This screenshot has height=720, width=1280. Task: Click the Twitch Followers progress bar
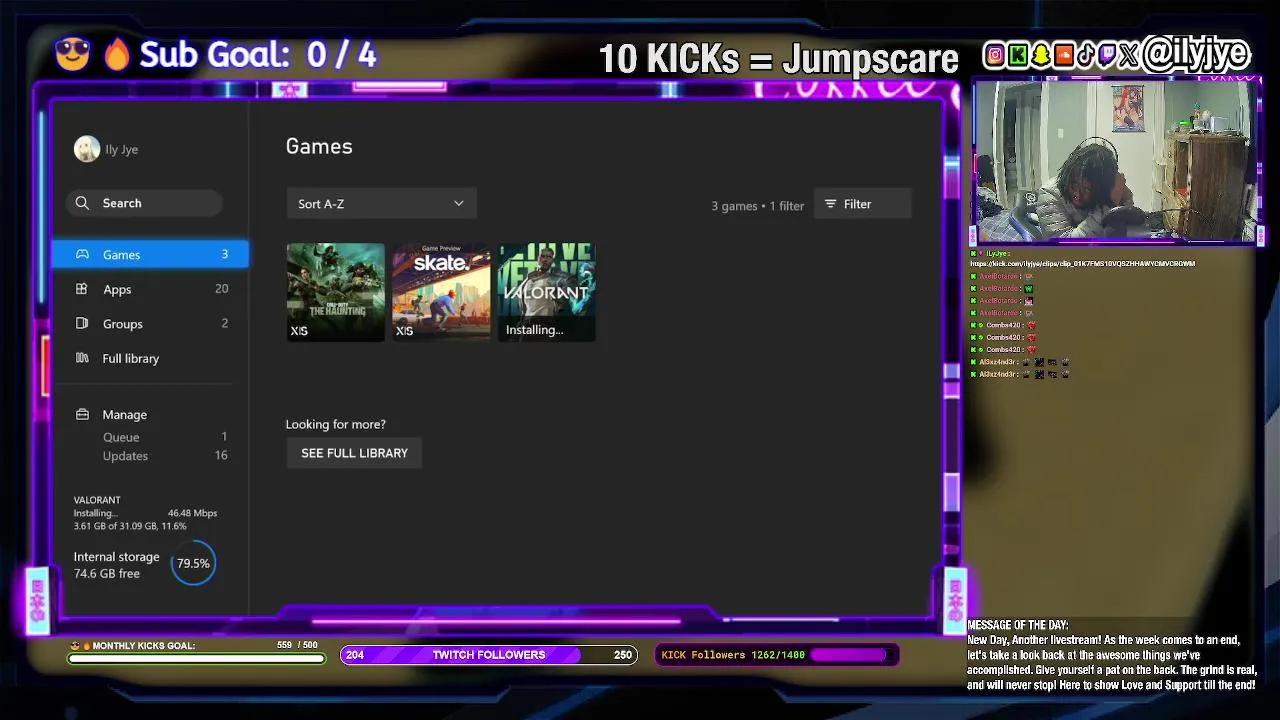click(489, 655)
